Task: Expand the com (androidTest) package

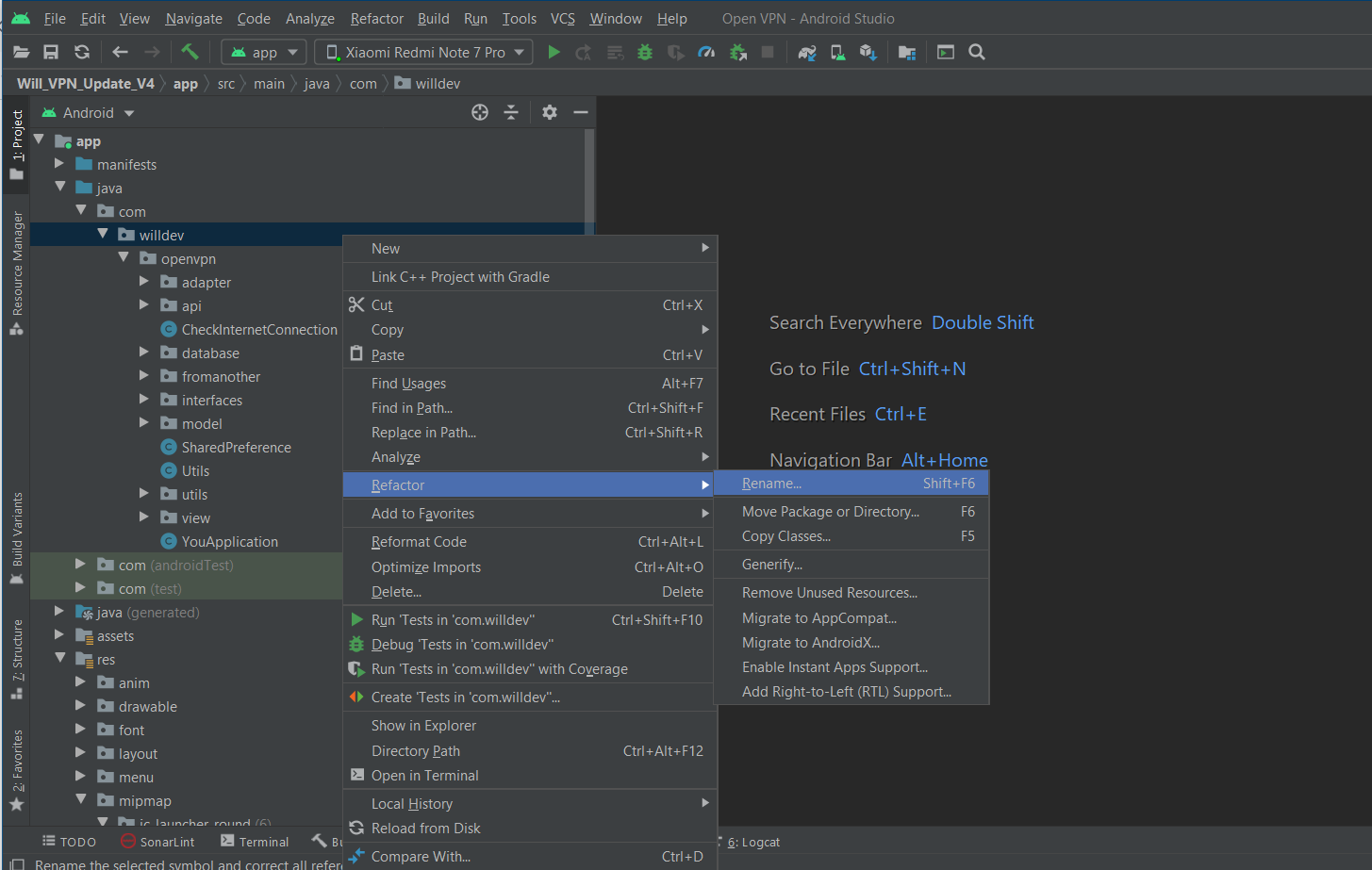Action: point(81,564)
